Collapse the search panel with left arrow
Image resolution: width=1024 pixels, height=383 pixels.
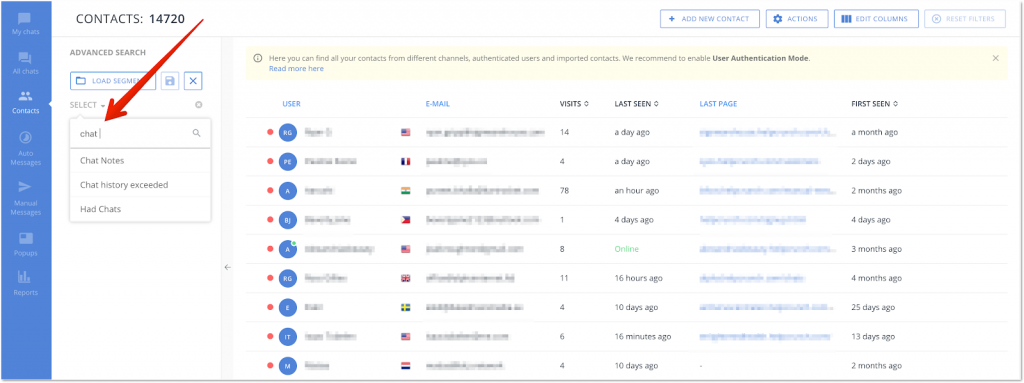tap(227, 267)
